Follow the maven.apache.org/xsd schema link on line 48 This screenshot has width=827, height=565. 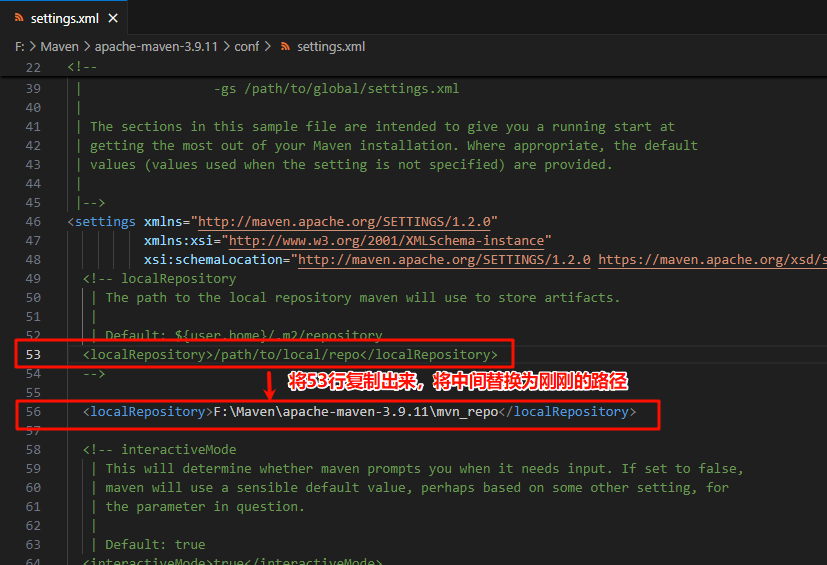(x=712, y=260)
